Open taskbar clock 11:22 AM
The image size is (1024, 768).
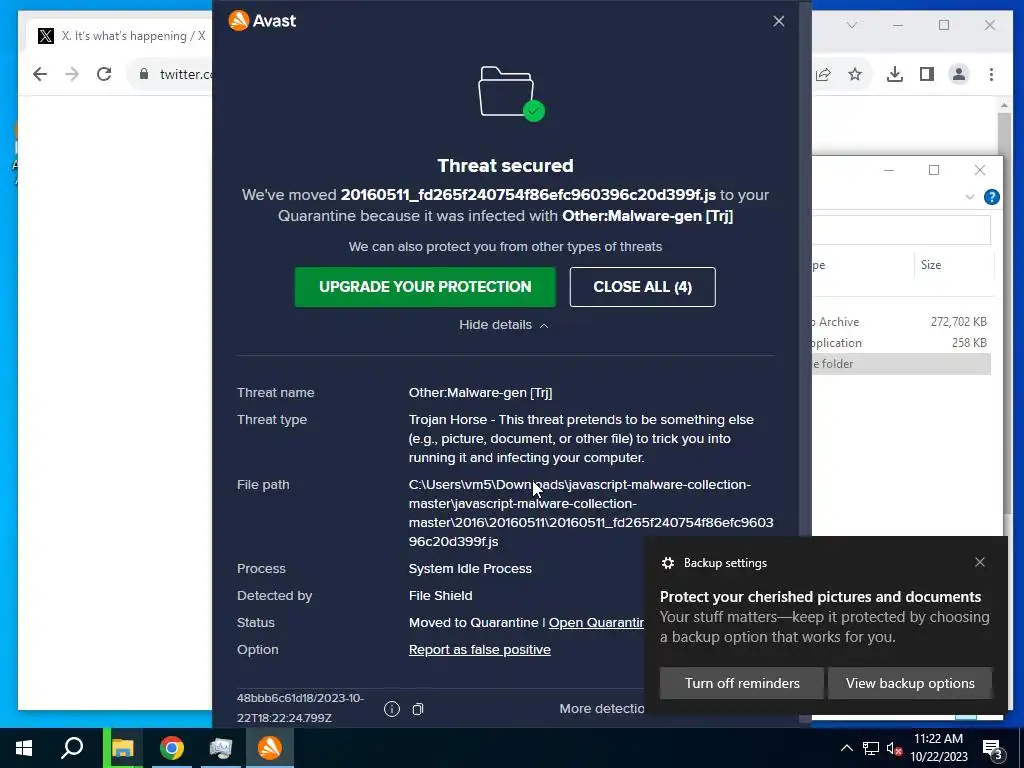(938, 748)
